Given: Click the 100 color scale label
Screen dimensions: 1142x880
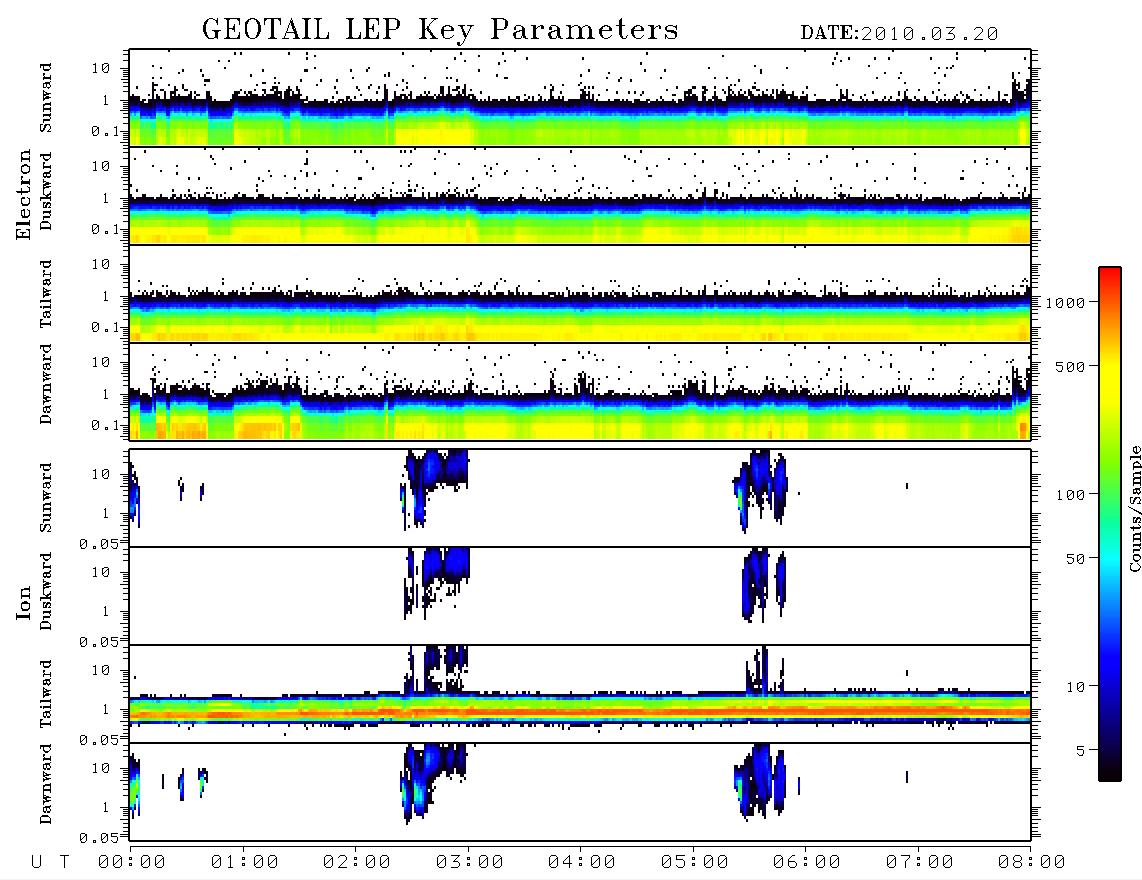Looking at the screenshot, I should [1071, 495].
